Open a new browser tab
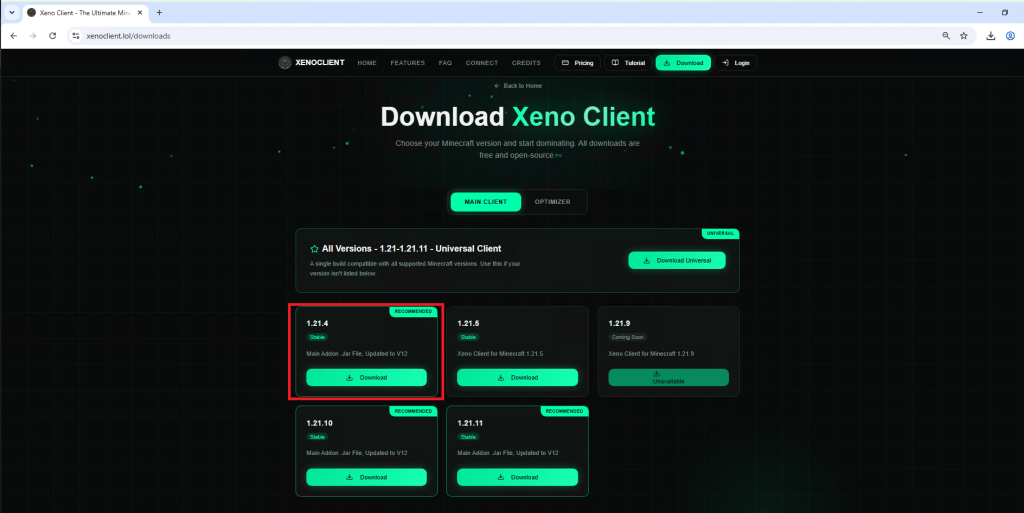1024x513 pixels. pos(159,12)
